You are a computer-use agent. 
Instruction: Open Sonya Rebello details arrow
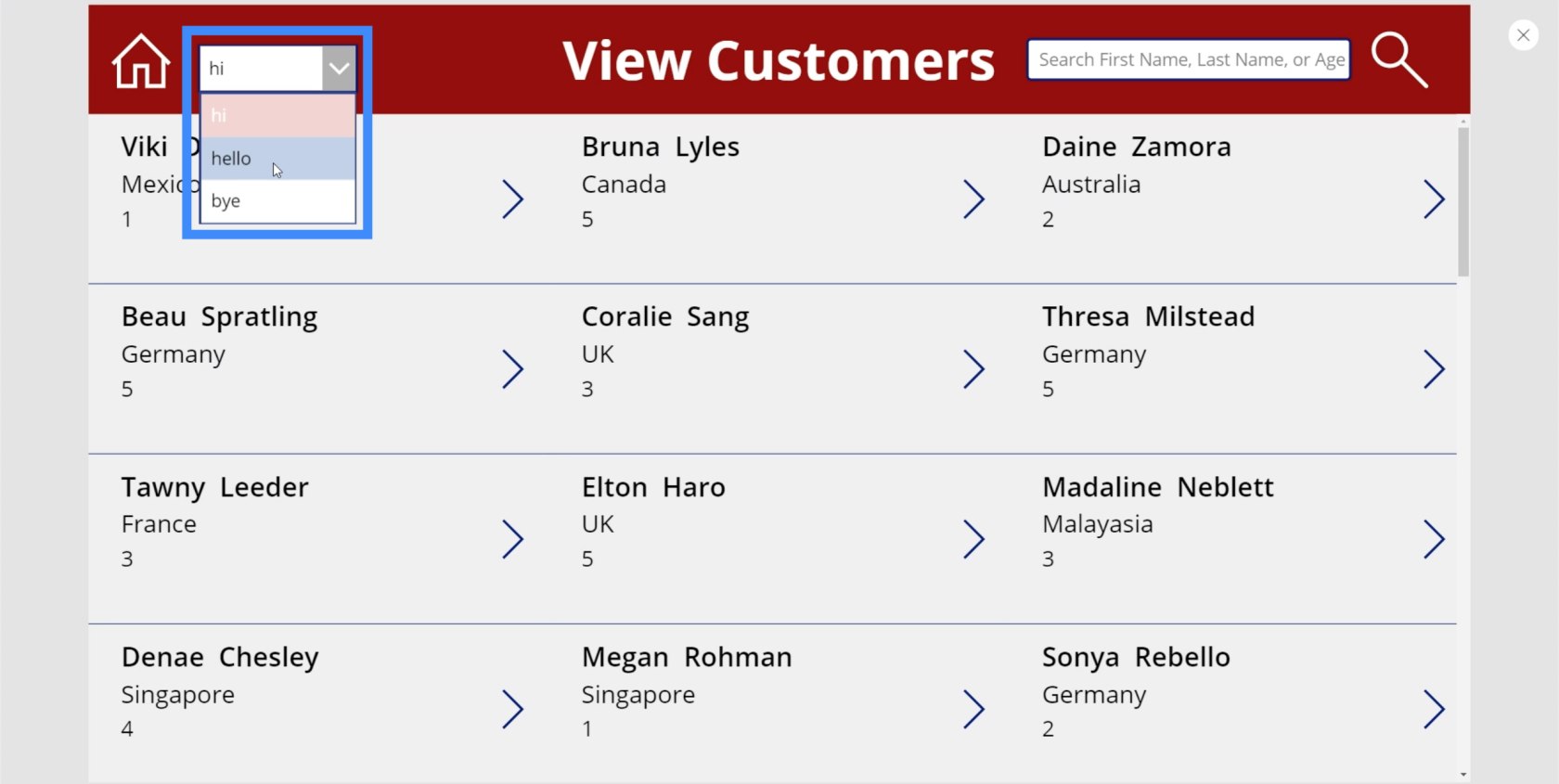coord(1434,710)
